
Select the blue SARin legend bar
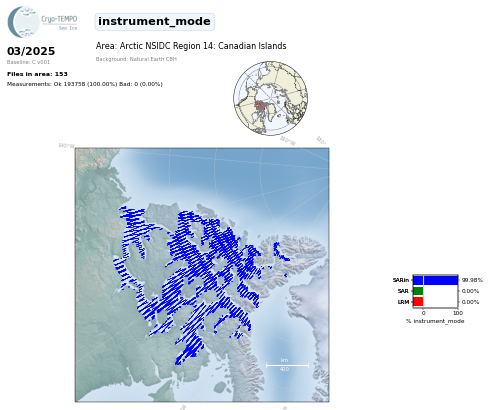point(435,280)
